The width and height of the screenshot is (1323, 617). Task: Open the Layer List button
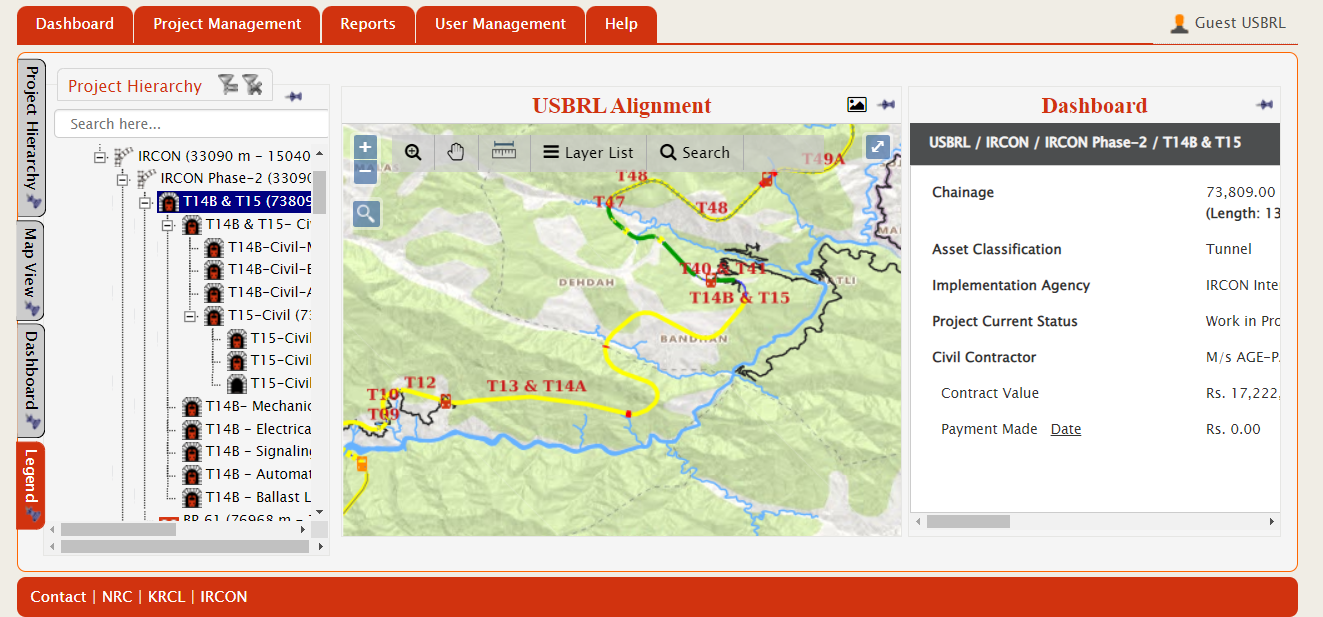(588, 152)
